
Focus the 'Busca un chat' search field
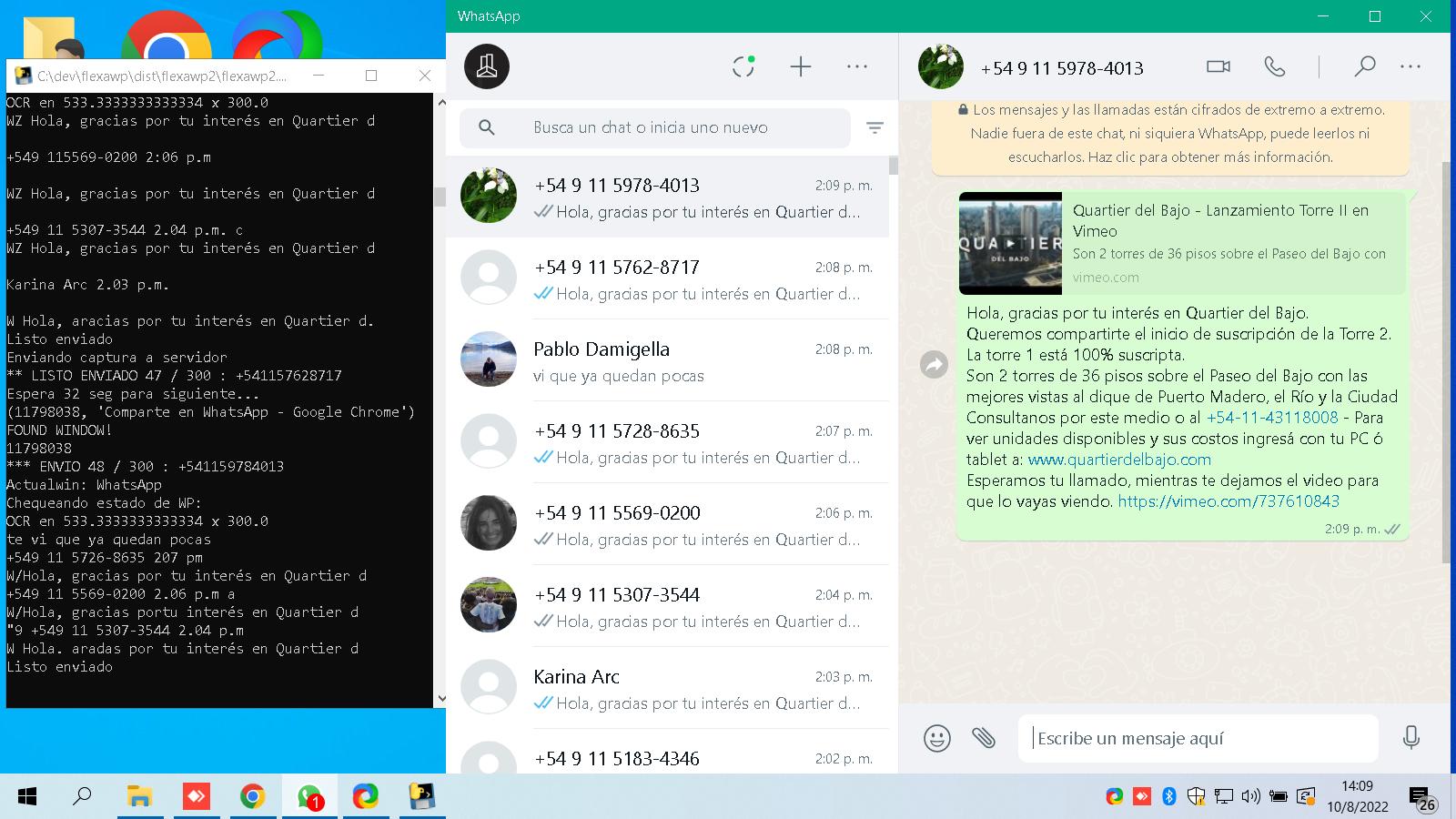655,127
